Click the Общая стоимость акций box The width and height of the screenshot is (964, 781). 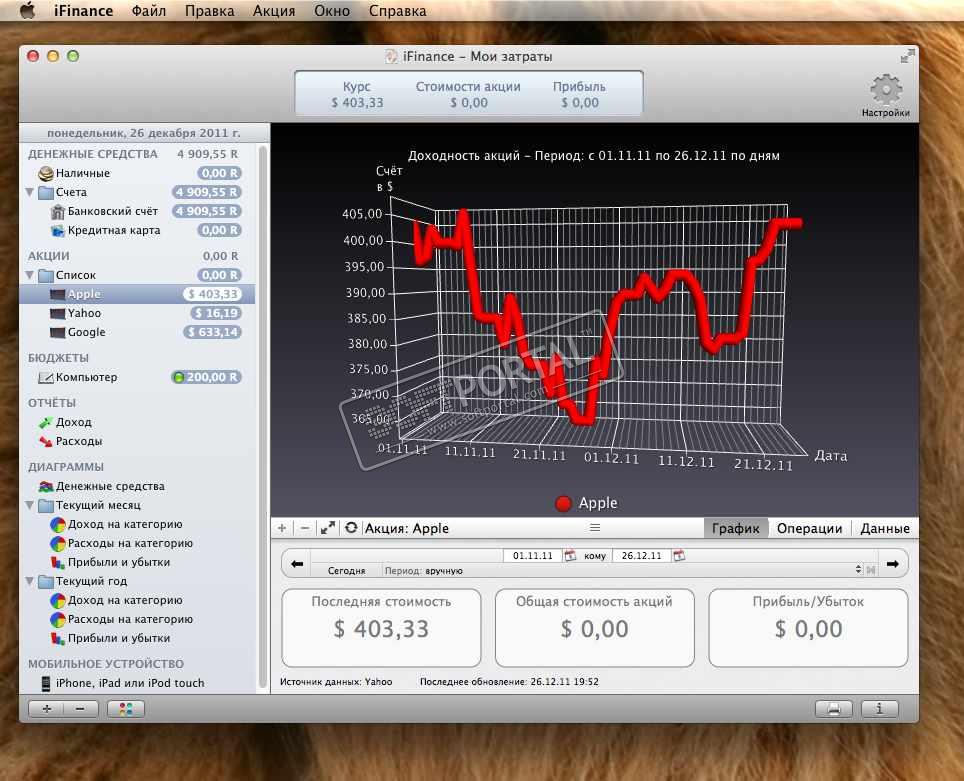[x=595, y=628]
